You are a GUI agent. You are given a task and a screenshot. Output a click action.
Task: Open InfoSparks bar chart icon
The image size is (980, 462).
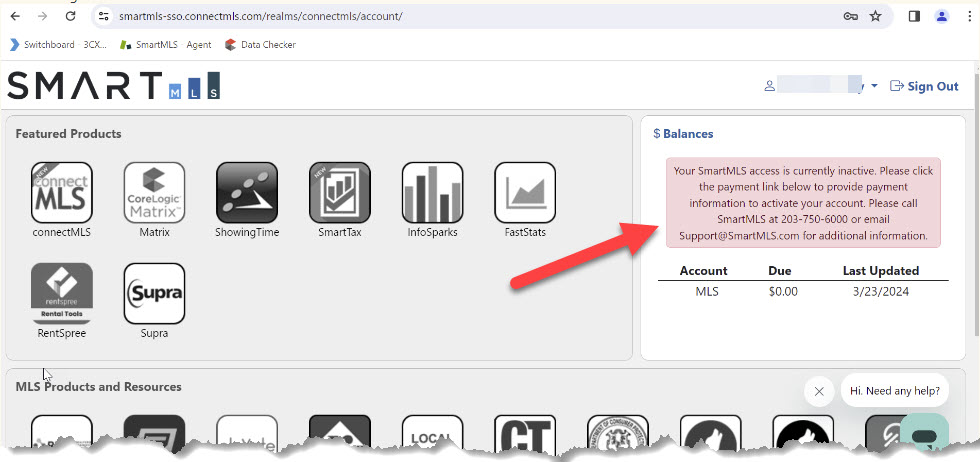coord(432,193)
